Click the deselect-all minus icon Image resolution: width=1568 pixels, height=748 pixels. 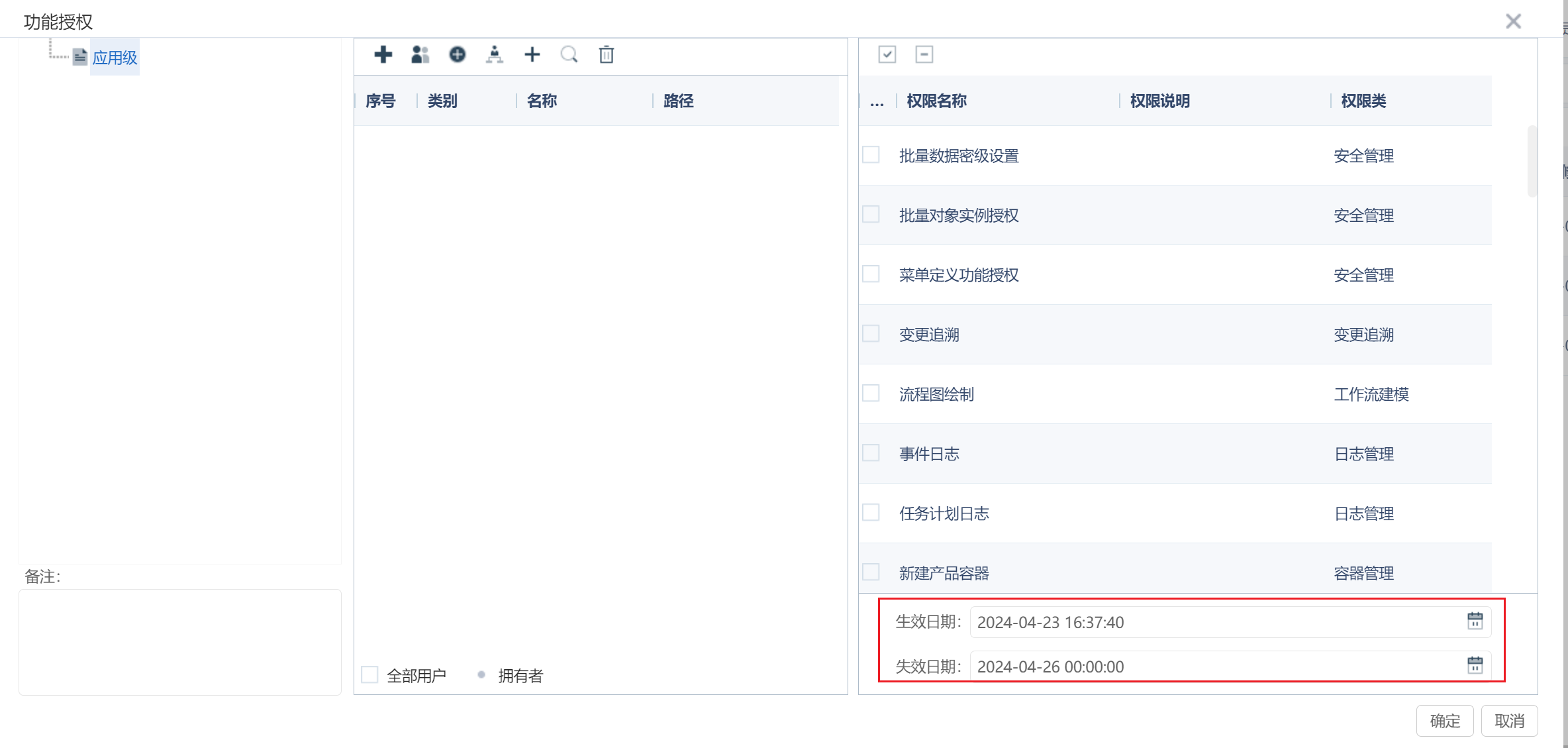point(924,54)
